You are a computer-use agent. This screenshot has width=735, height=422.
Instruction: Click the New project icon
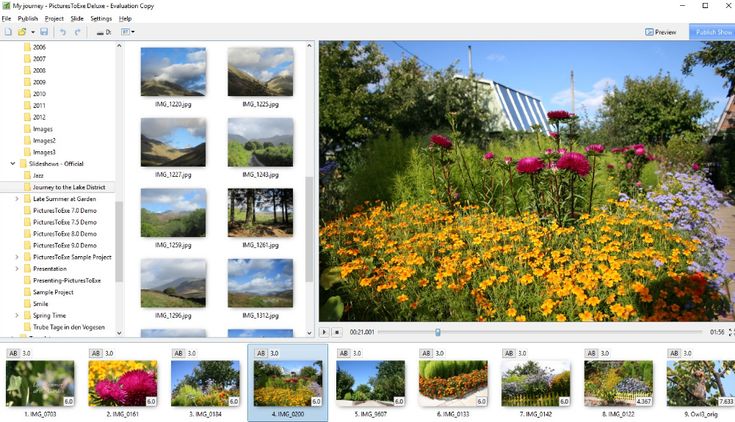click(x=8, y=32)
